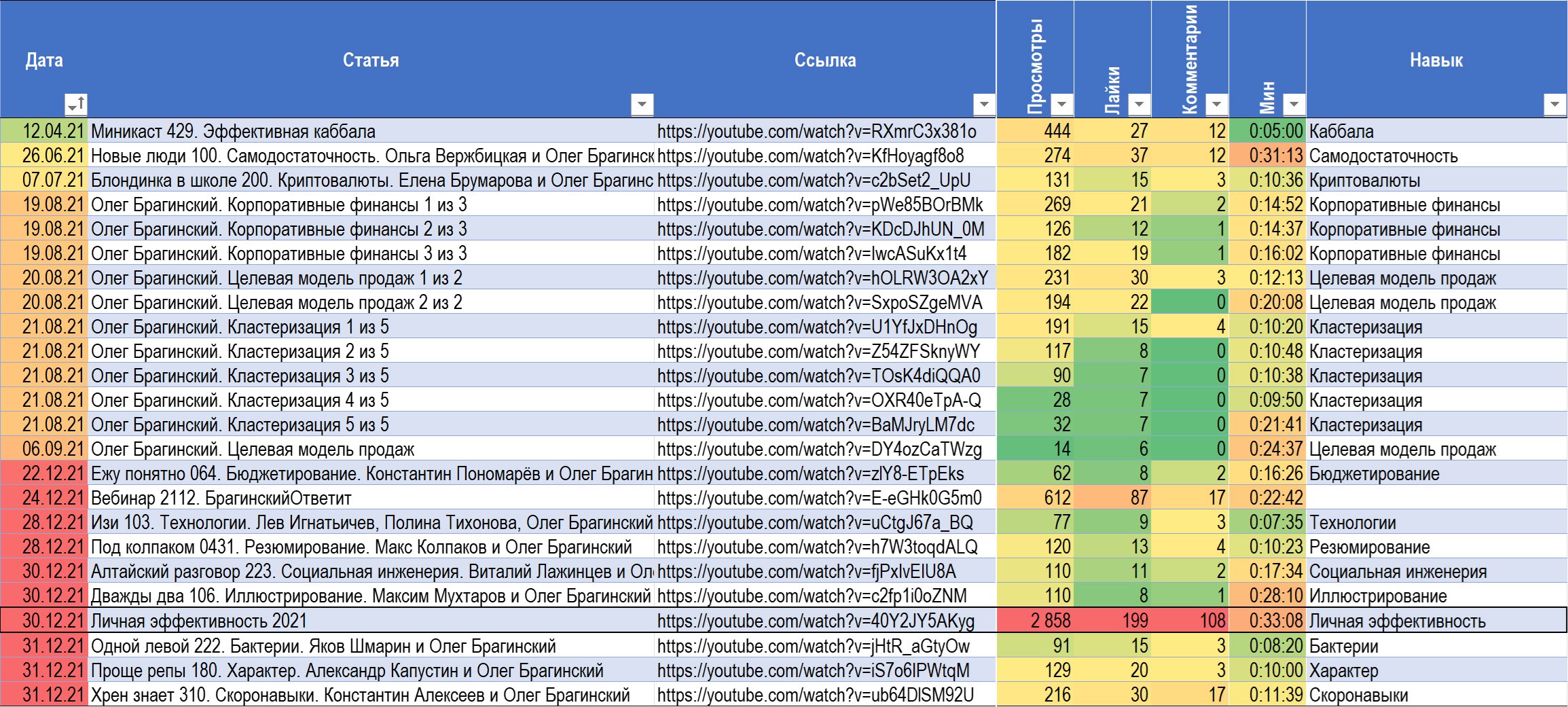
Task: Select the Статья header cell
Action: (x=371, y=59)
